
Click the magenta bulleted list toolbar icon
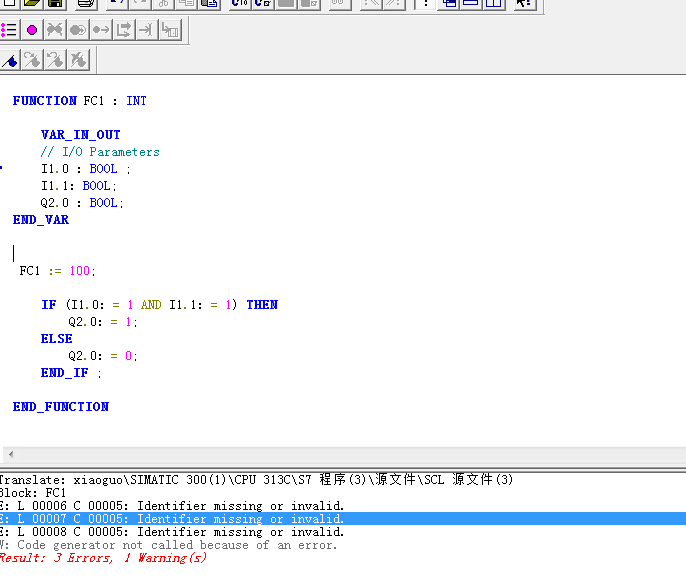[x=9, y=30]
